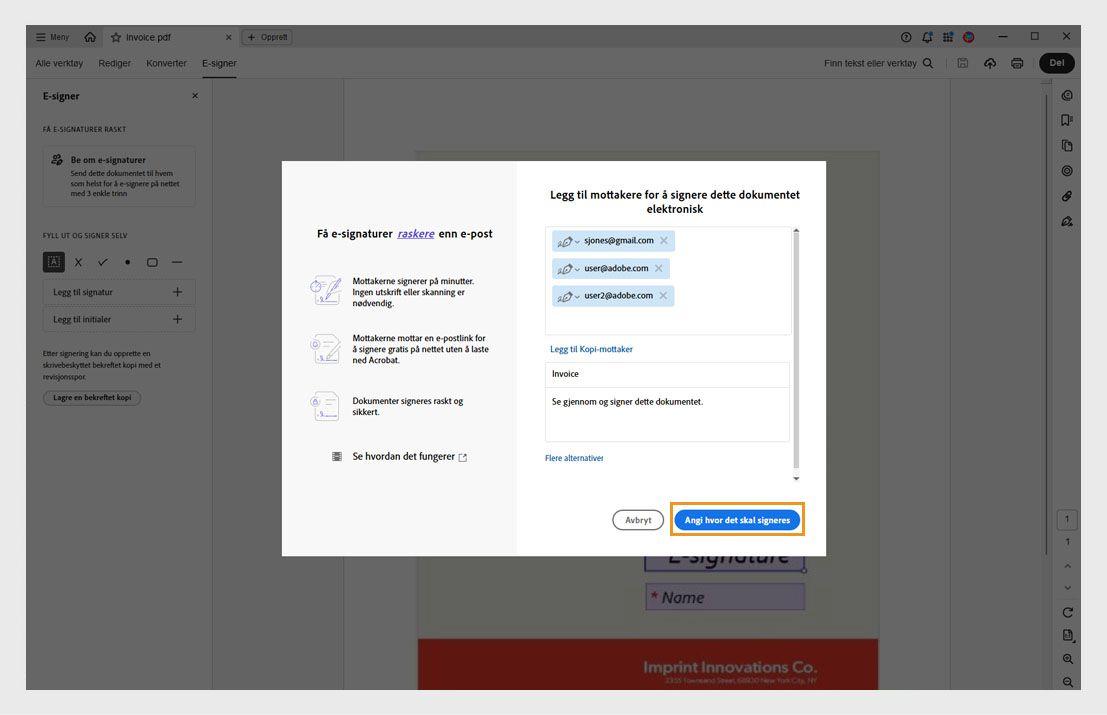This screenshot has height=715, width=1107.
Task: Click the page number 1 box
Action: click(1067, 519)
